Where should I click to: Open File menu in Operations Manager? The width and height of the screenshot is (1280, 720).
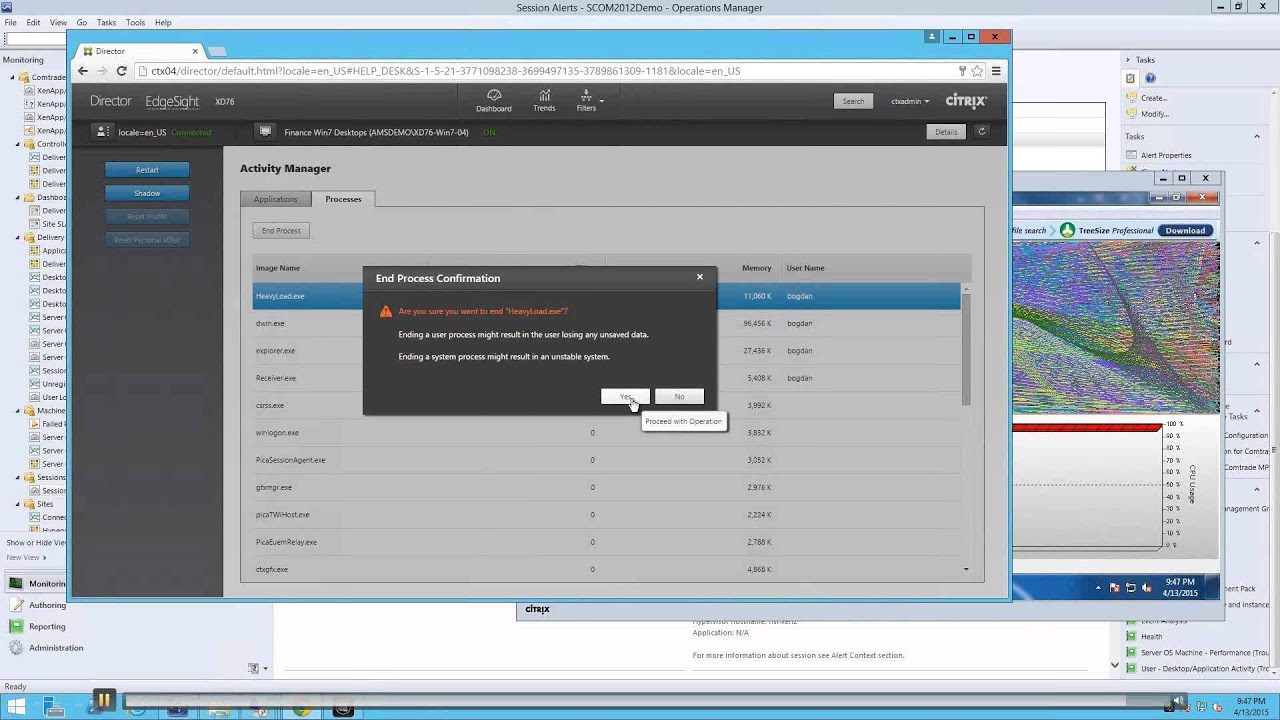pos(10,22)
